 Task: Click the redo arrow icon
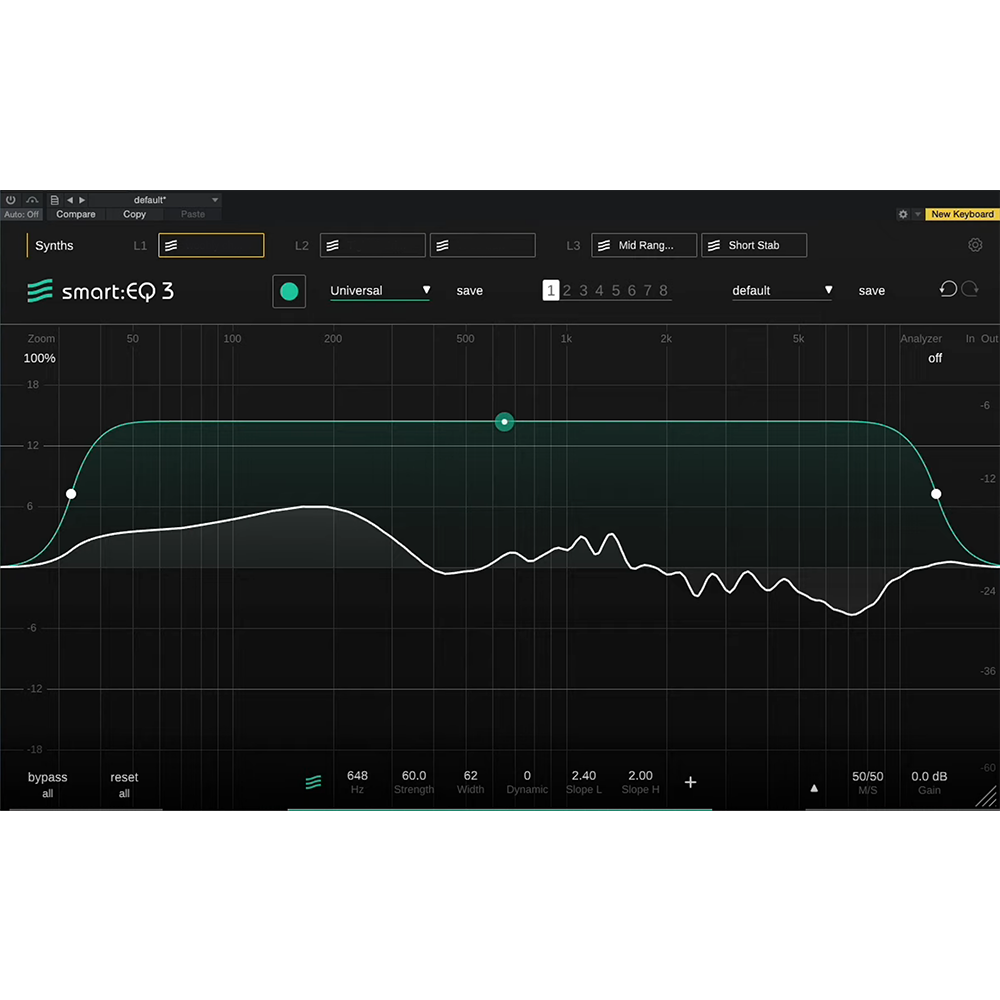coord(969,289)
